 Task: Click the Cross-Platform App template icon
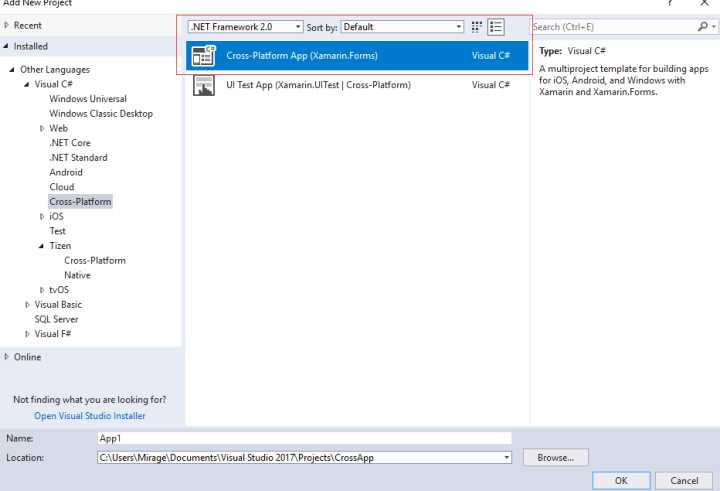[204, 56]
